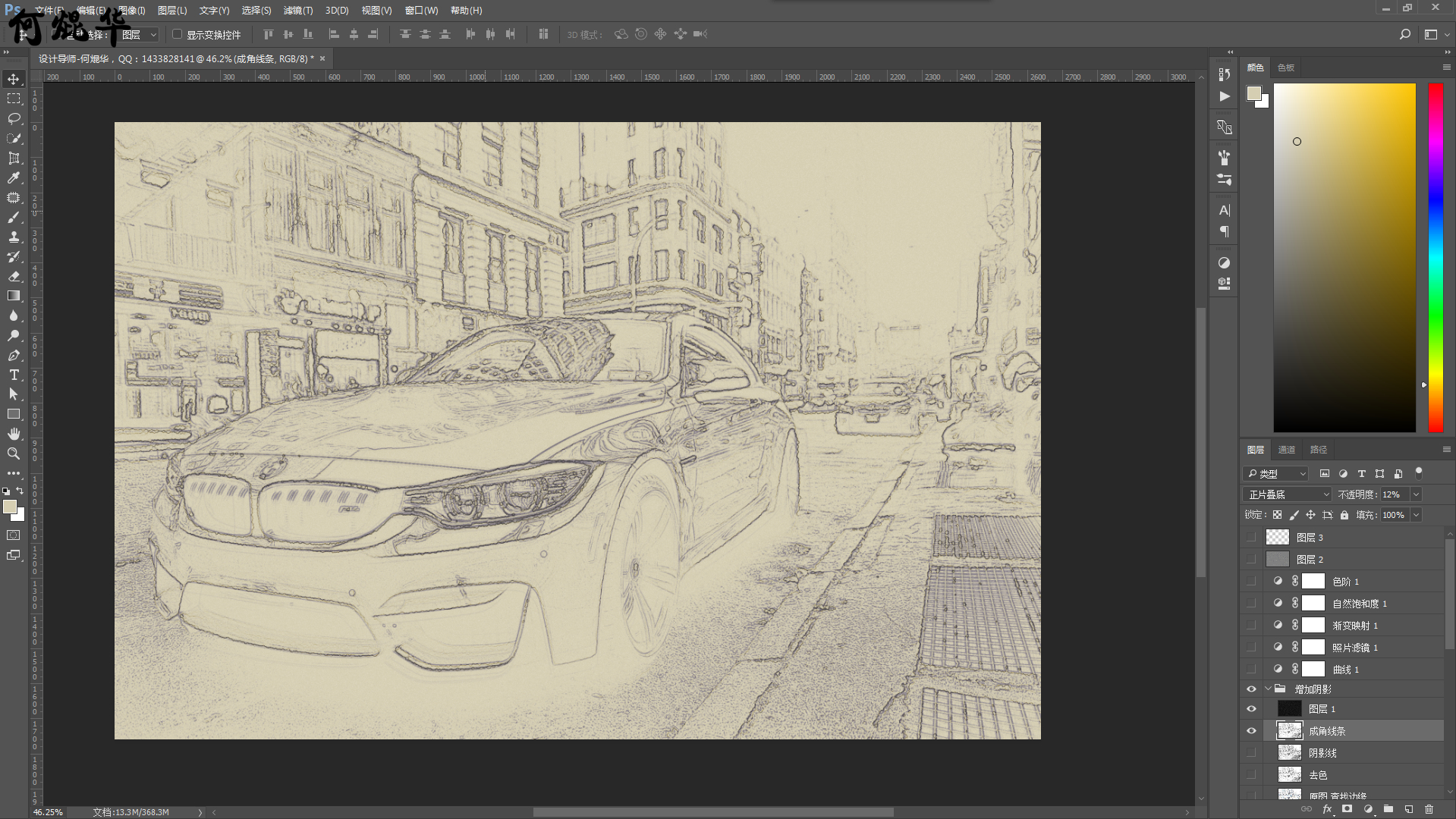The height and width of the screenshot is (819, 1456).
Task: Open the 滤镜(T) menu
Action: tap(297, 11)
